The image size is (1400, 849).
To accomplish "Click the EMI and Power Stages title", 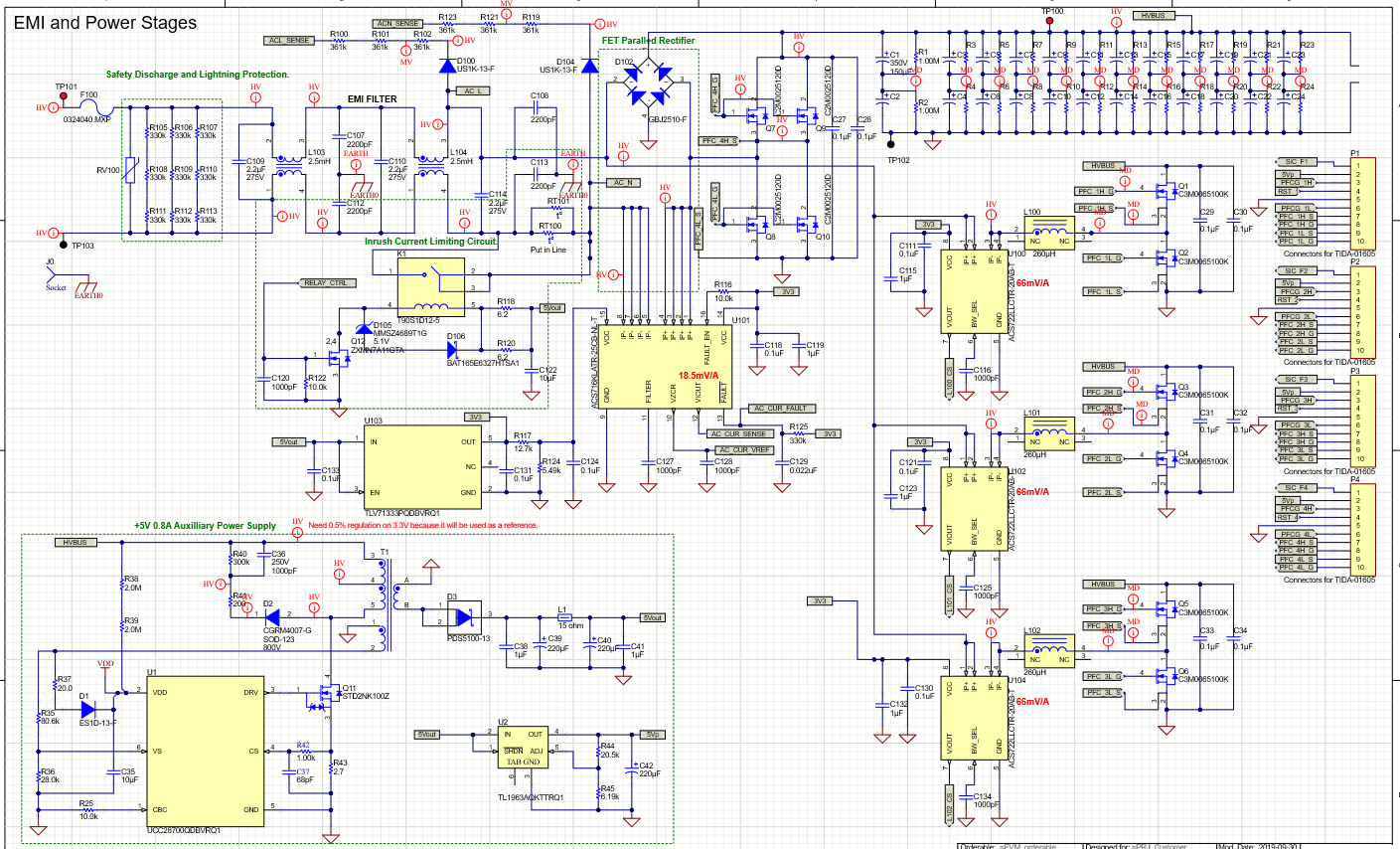I will pos(105,22).
